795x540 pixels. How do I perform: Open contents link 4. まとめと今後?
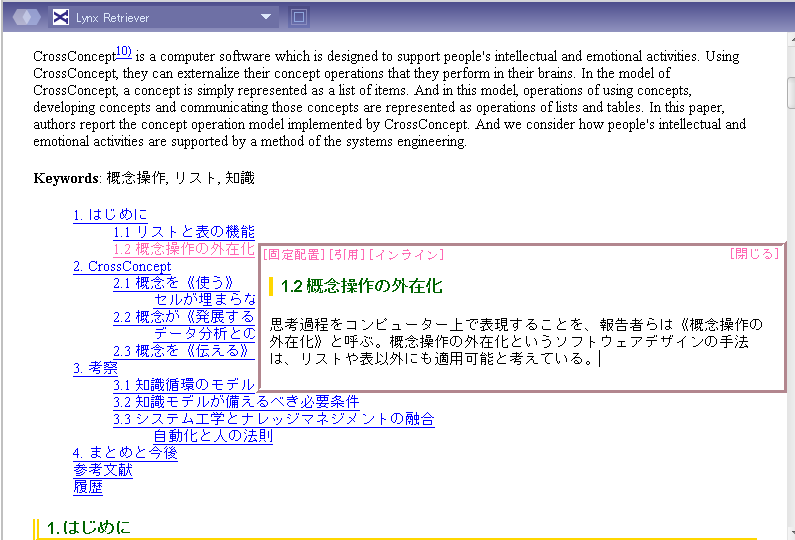pyautogui.click(x=125, y=453)
